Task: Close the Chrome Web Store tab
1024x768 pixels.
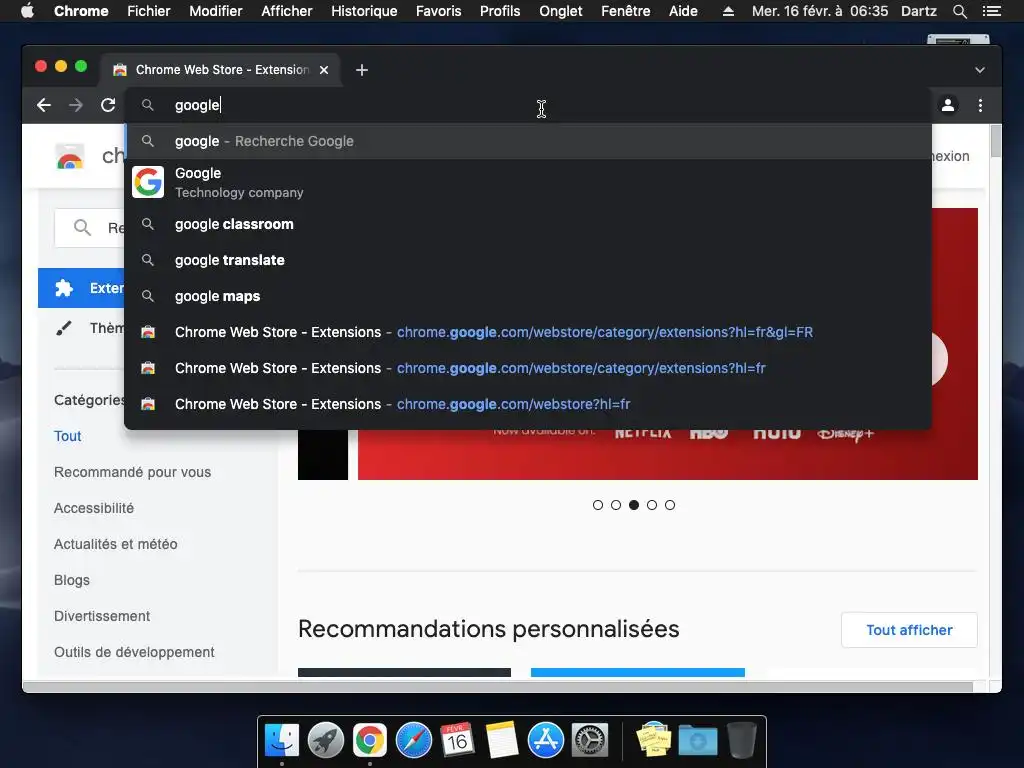Action: pos(324,70)
